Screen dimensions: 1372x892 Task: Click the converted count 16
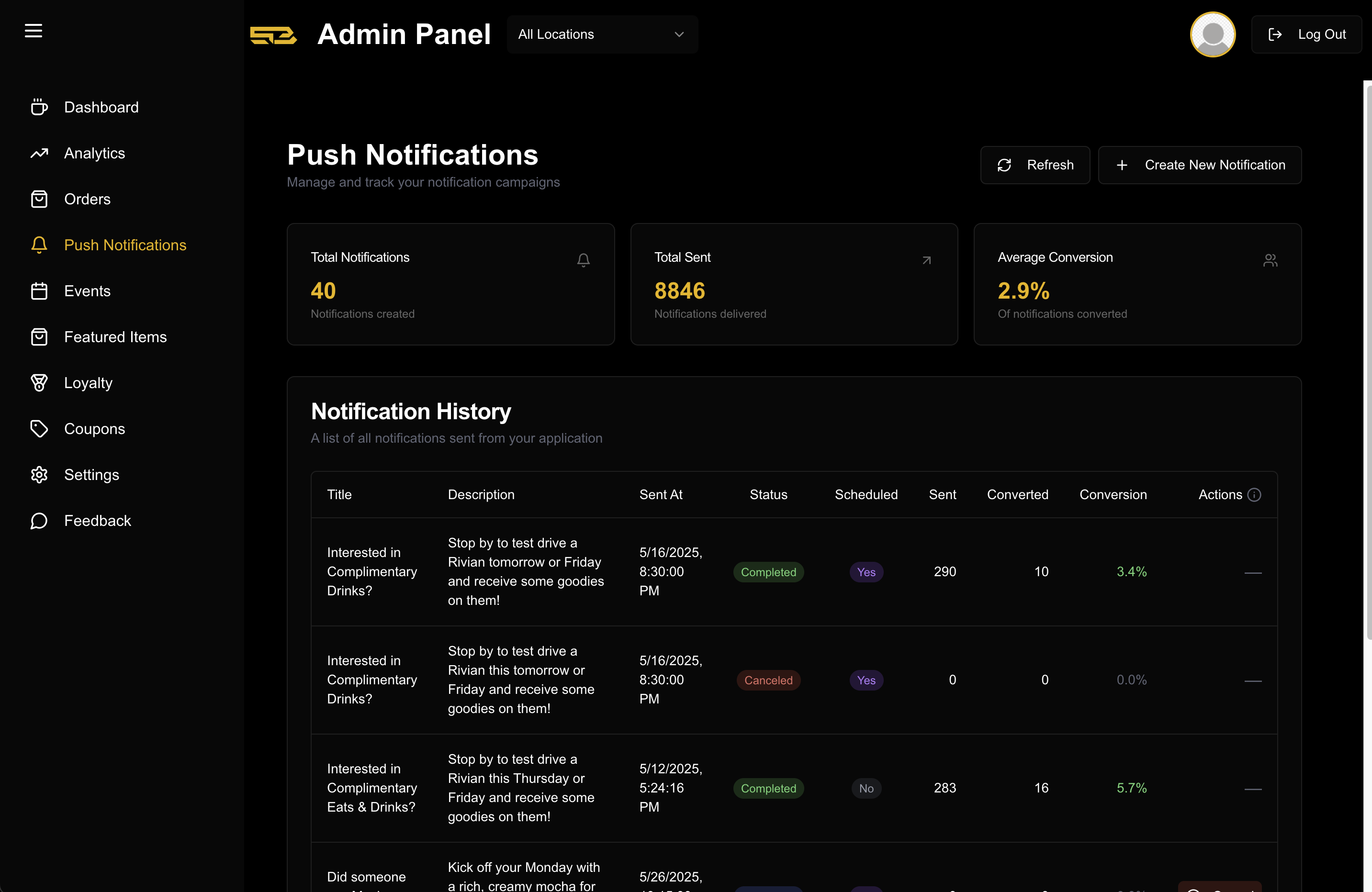tap(1041, 788)
